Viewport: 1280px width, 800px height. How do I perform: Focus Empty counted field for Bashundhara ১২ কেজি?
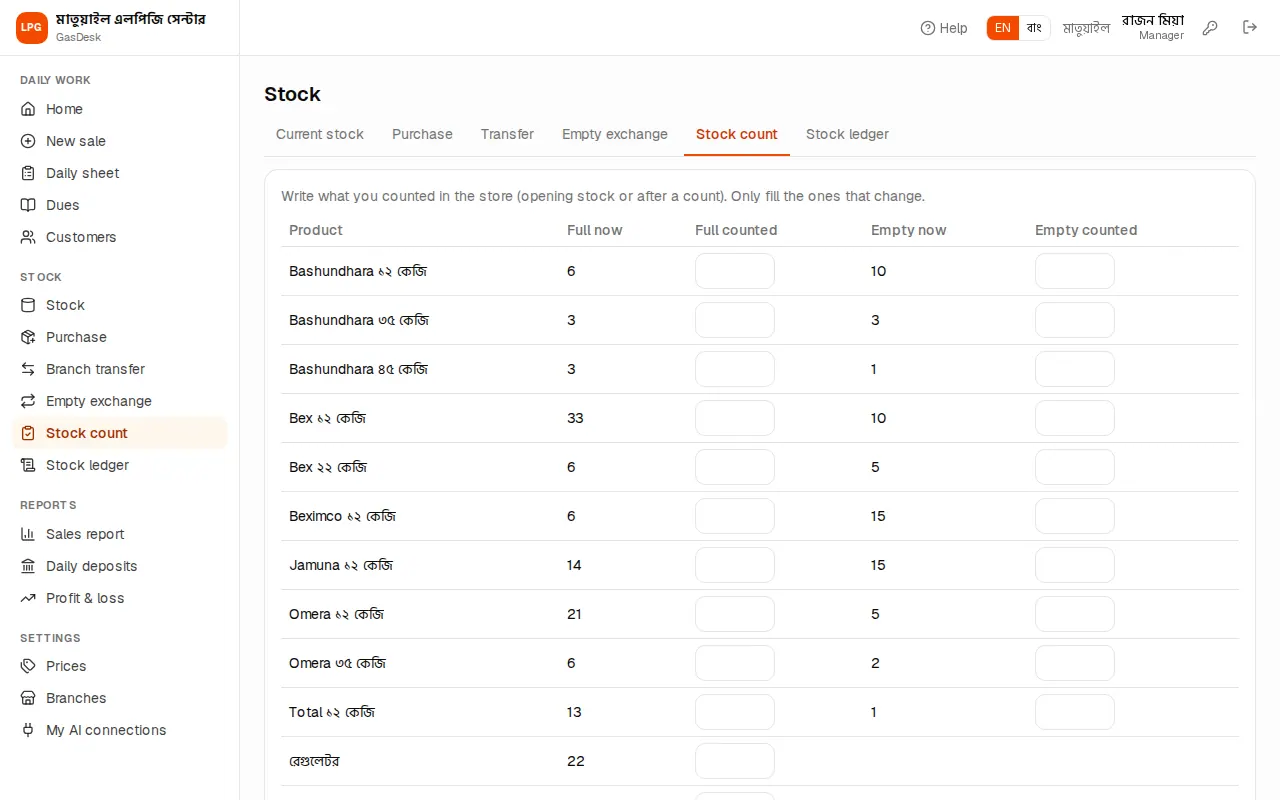[x=1075, y=271]
